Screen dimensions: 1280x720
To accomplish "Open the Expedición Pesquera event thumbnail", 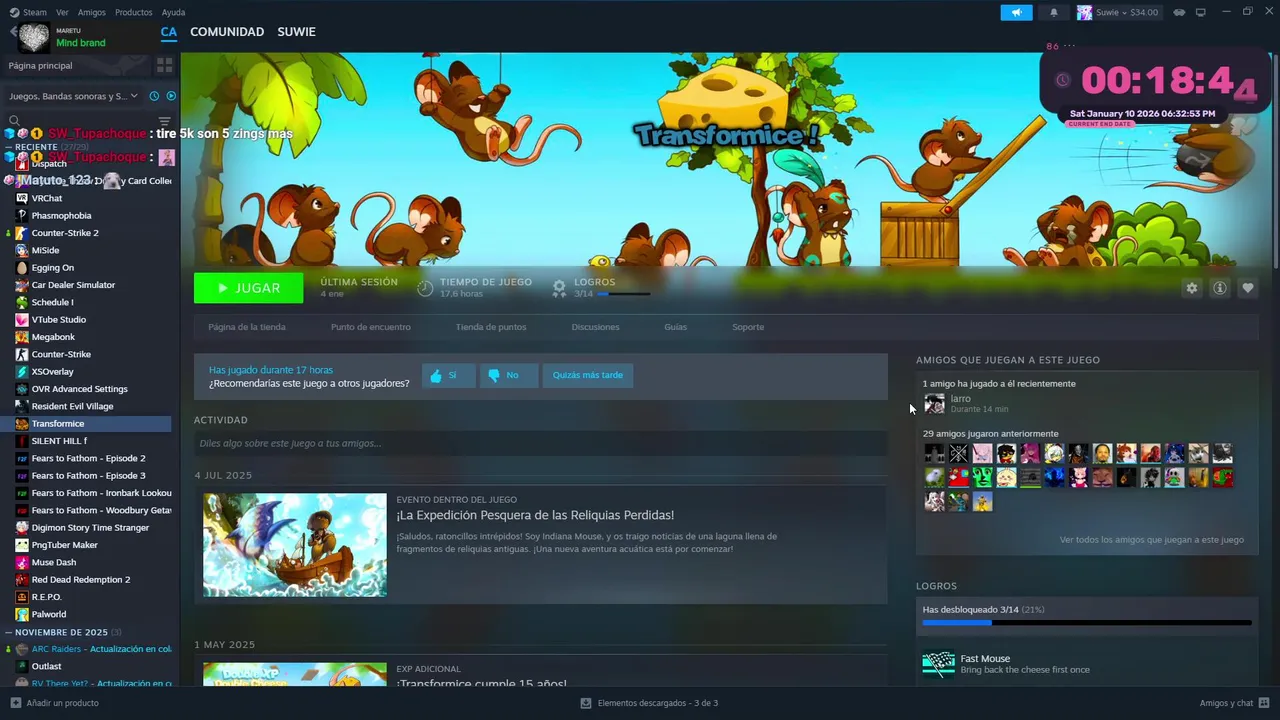I will tap(295, 545).
